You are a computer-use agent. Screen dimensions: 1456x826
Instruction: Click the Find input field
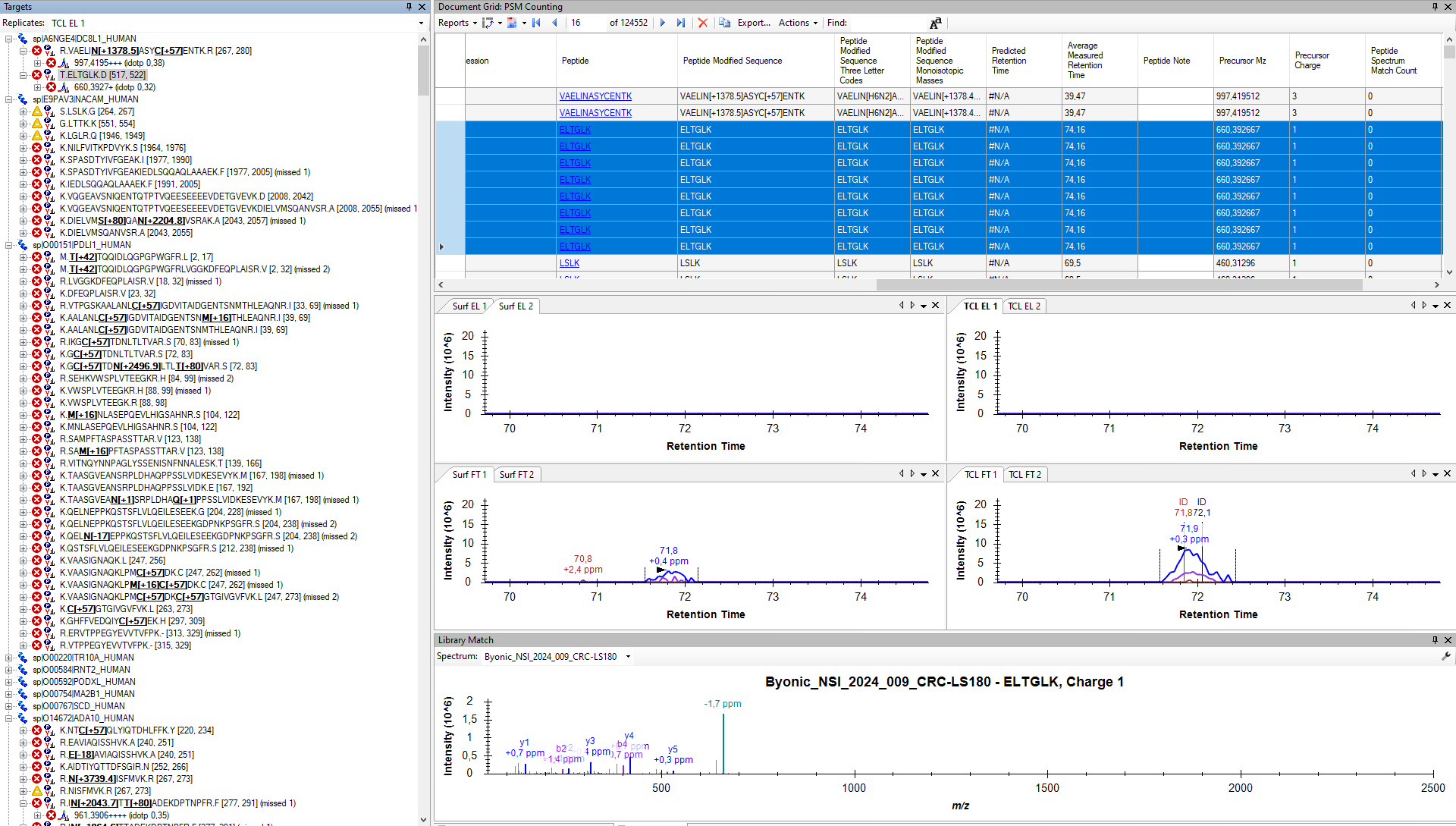(x=887, y=23)
